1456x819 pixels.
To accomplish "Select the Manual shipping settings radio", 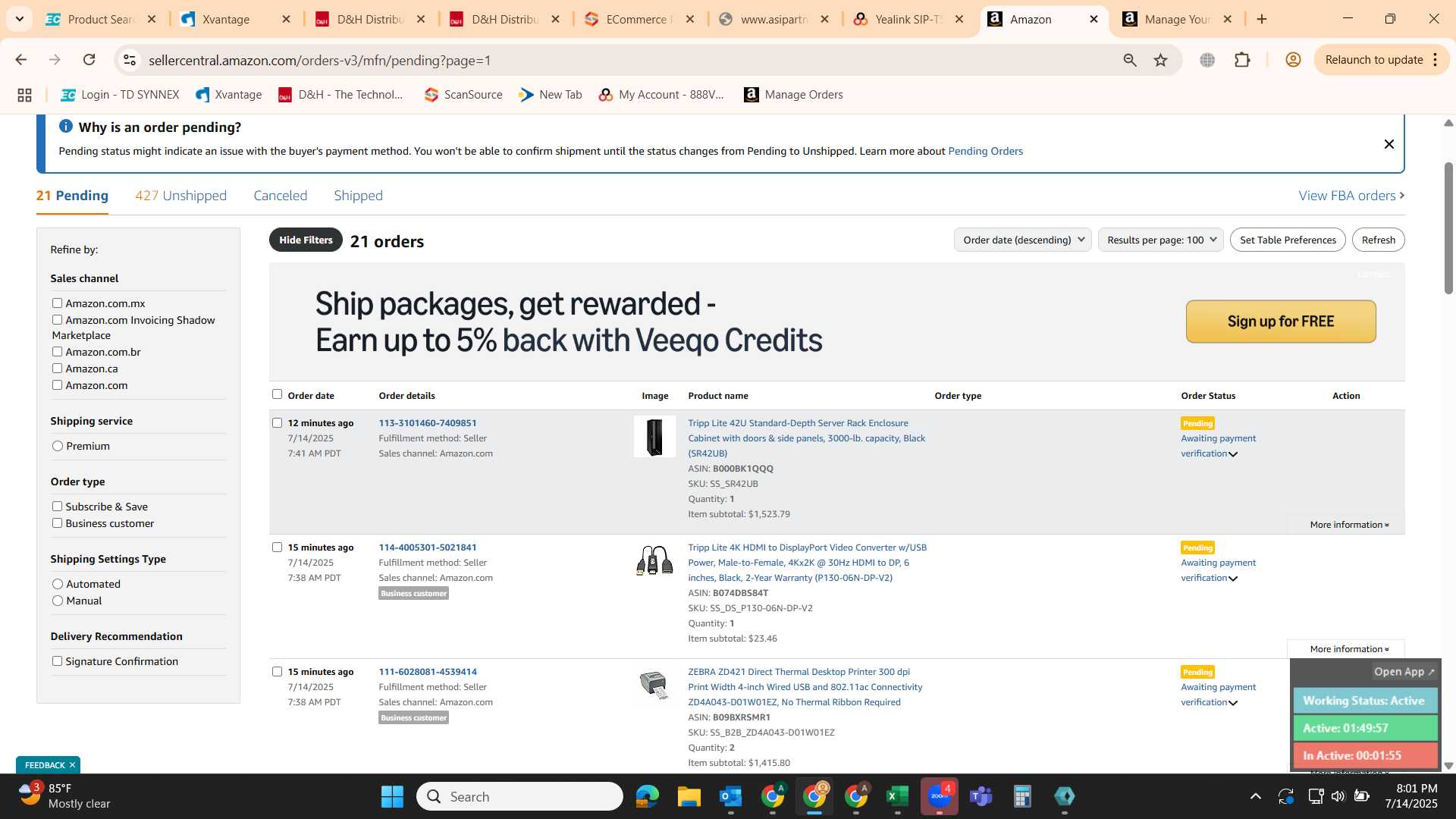I will pyautogui.click(x=58, y=601).
